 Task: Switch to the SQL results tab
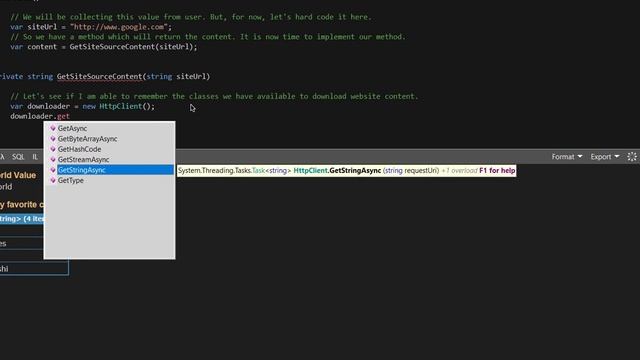pyautogui.click(x=18, y=157)
